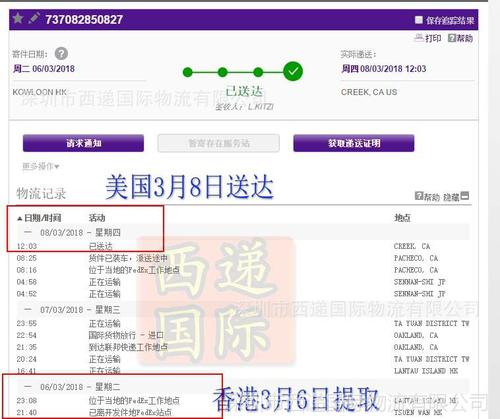Sort by the 日期/时间 column header
This screenshot has height=419, width=500.
39,218
